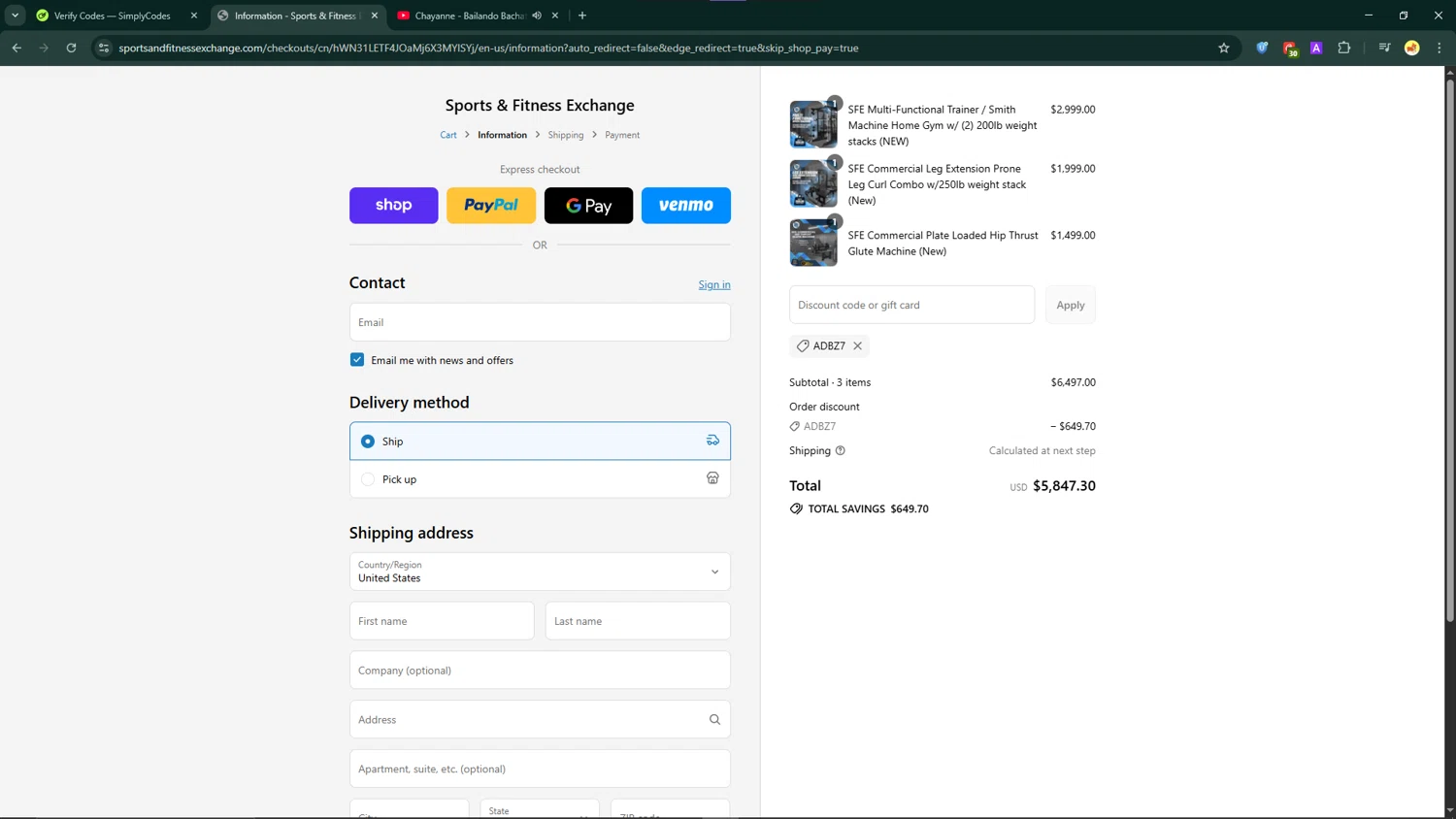Click the address bar URL
This screenshot has width=1456, height=819.
coord(488,48)
